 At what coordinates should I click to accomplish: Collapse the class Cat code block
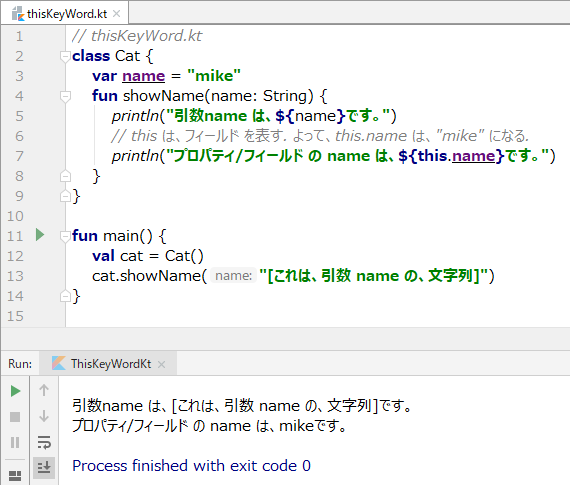point(65,57)
